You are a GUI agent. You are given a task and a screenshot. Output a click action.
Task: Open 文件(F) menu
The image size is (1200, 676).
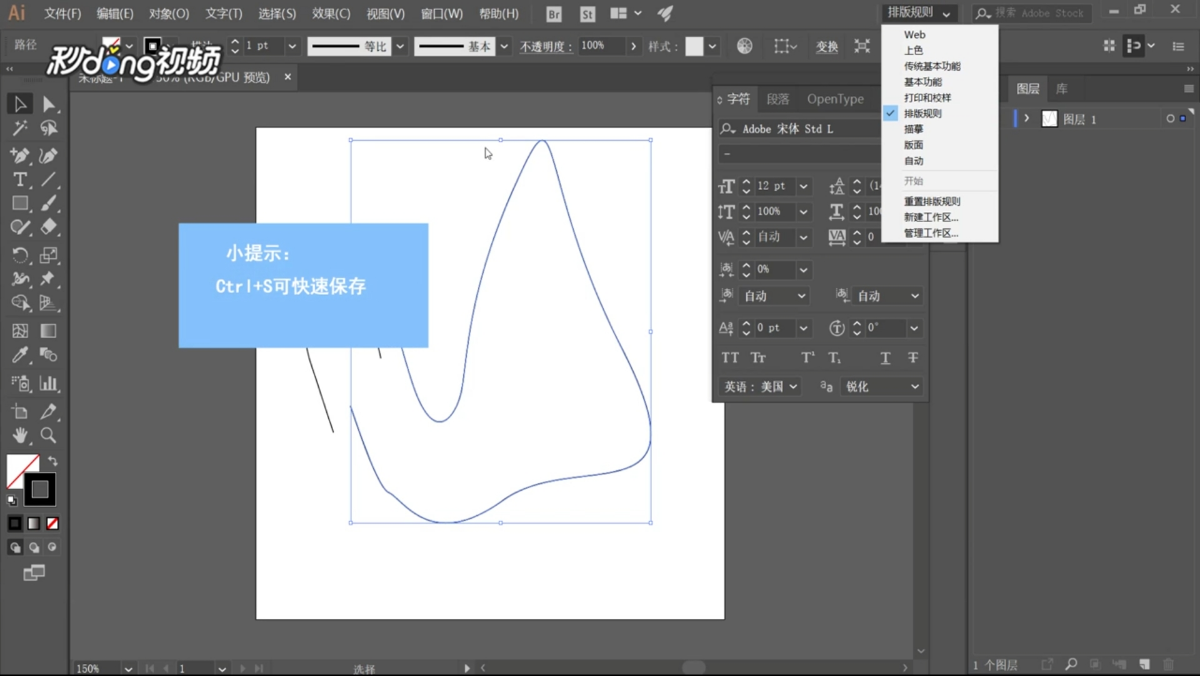(62, 14)
